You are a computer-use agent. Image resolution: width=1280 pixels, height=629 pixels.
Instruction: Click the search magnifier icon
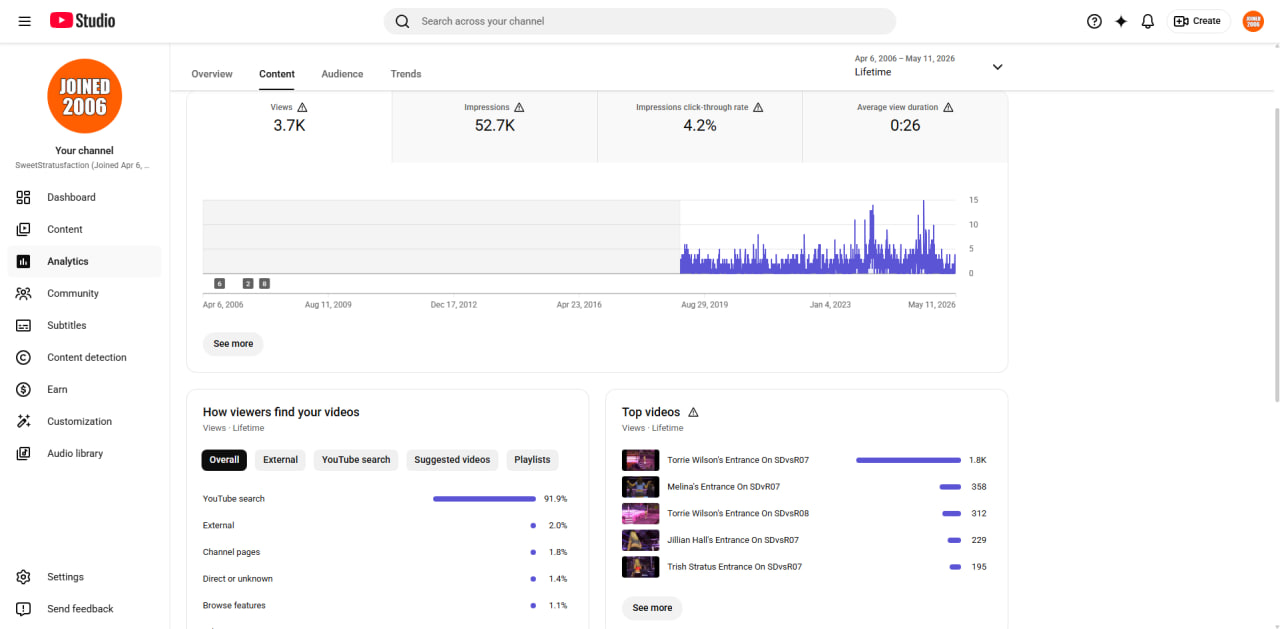402,21
